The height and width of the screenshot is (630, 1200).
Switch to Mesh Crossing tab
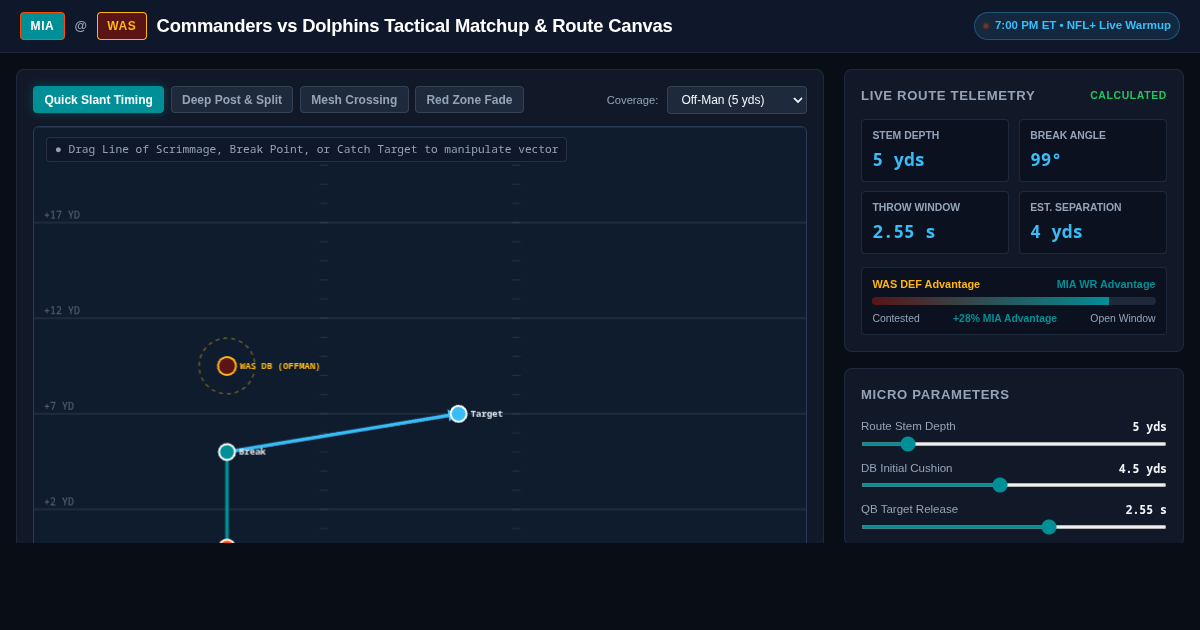pos(354,100)
